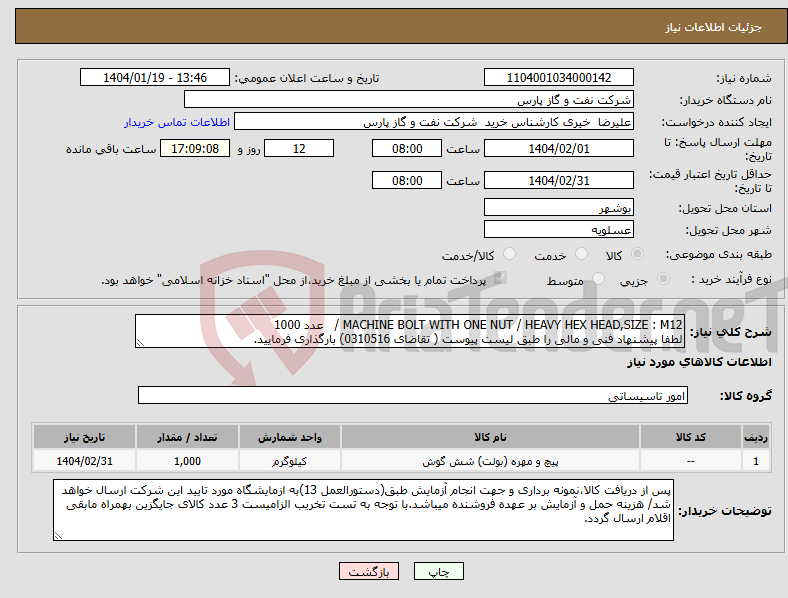Click the remaining time field 17:09:08
This screenshot has width=788, height=598.
point(195,149)
